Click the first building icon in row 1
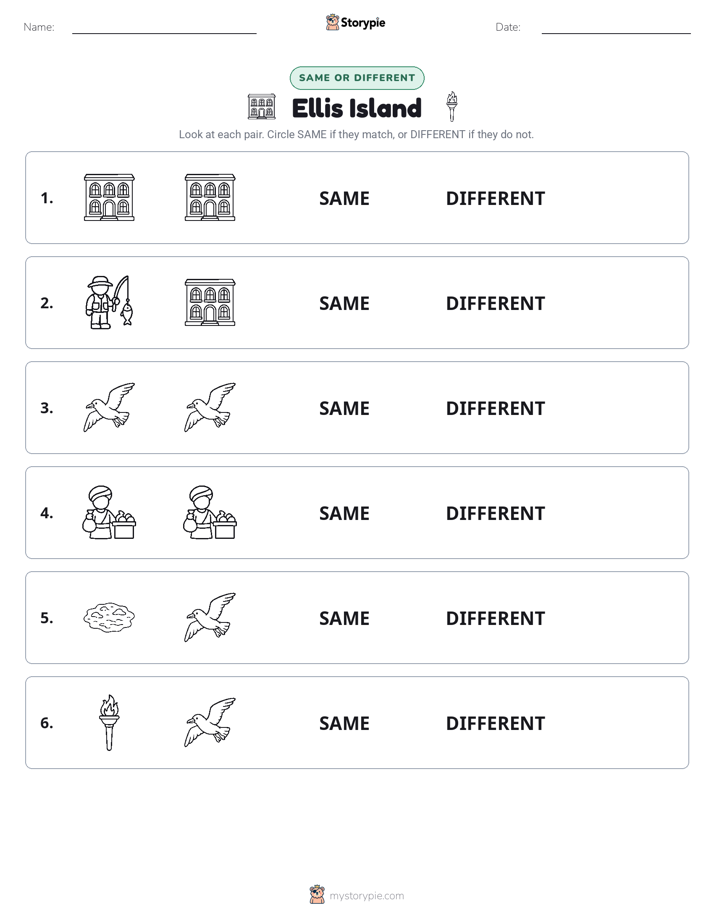 [109, 197]
